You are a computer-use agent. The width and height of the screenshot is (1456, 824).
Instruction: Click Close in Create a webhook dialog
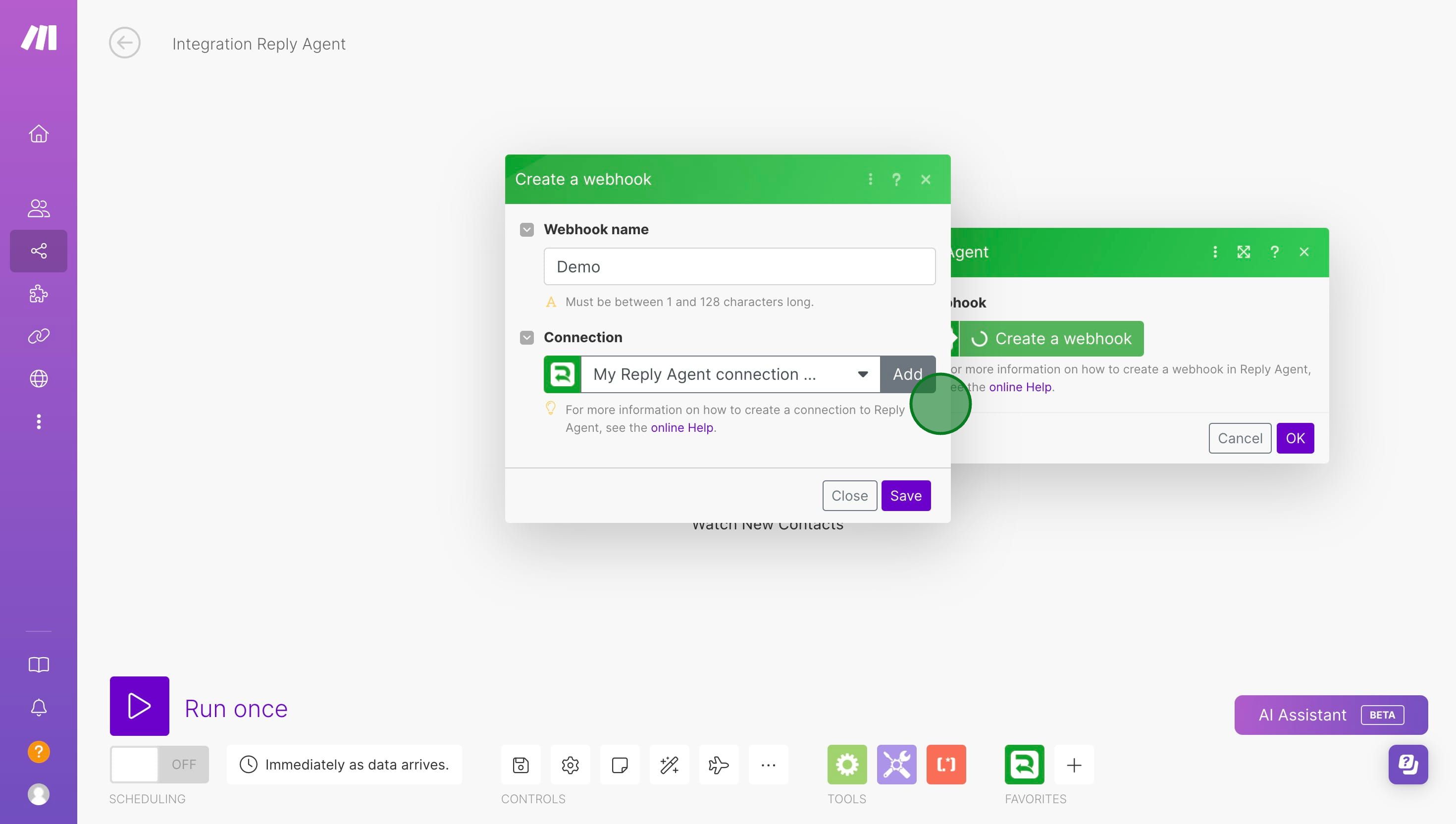849,496
